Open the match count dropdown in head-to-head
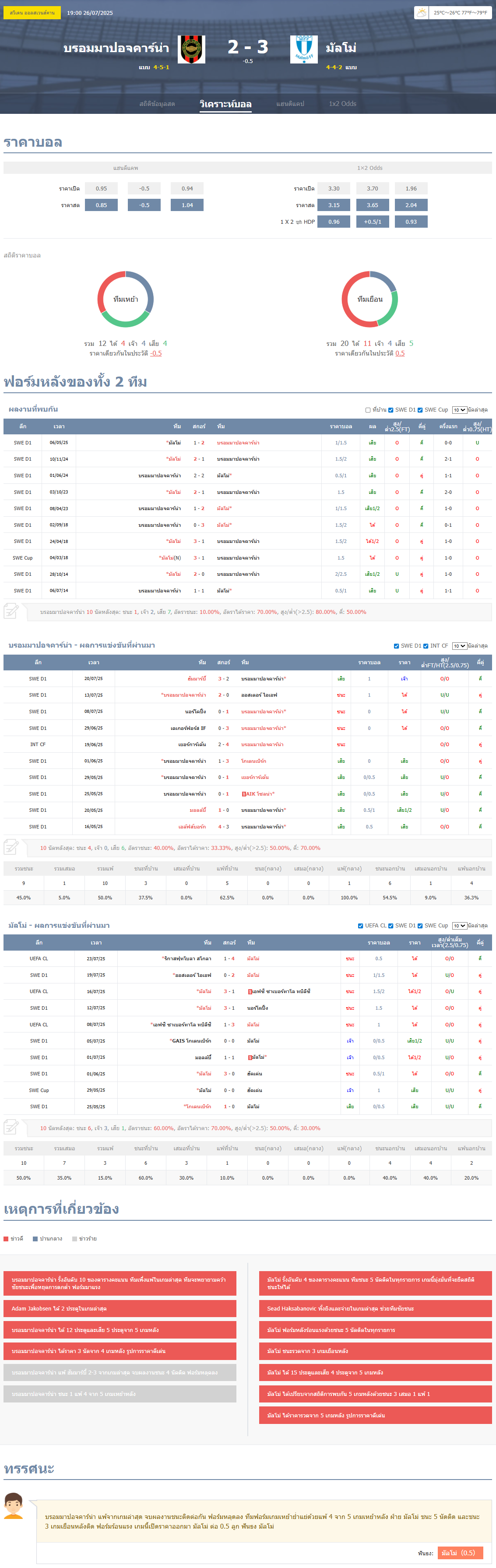This screenshot has height=1568, width=496. [460, 410]
